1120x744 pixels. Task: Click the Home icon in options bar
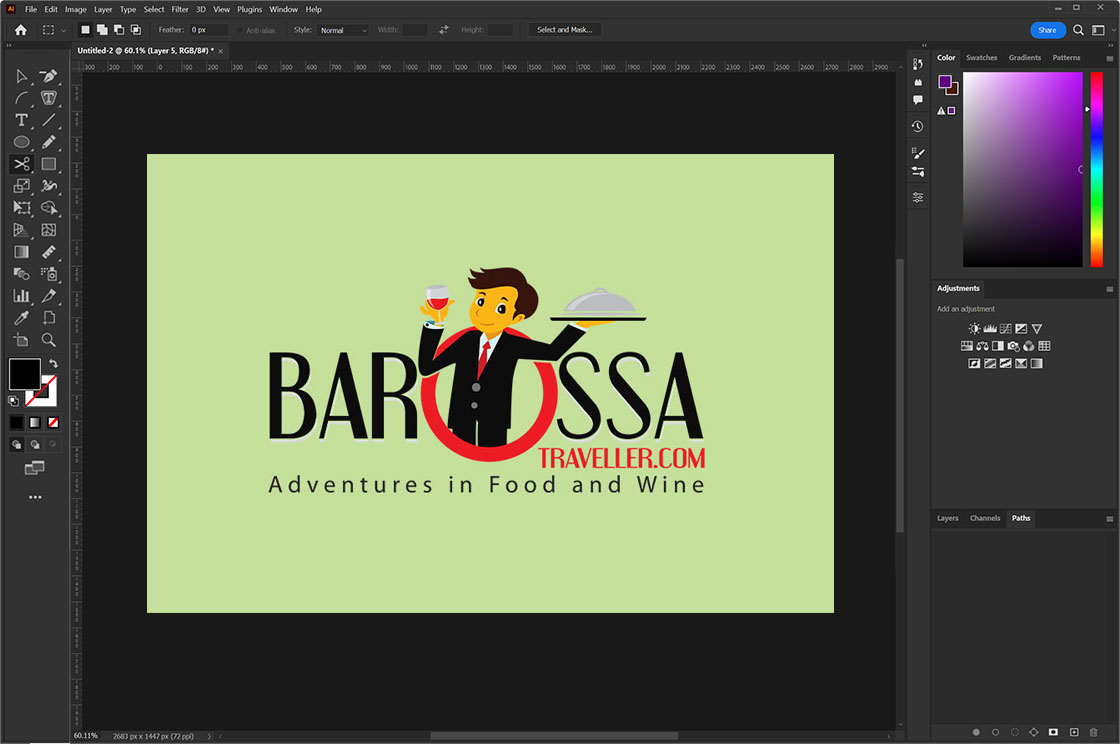(21, 30)
